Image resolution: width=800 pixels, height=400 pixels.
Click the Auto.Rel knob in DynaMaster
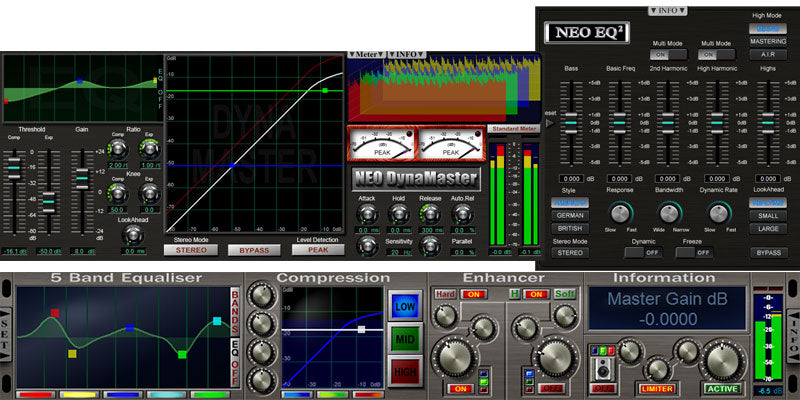(462, 214)
